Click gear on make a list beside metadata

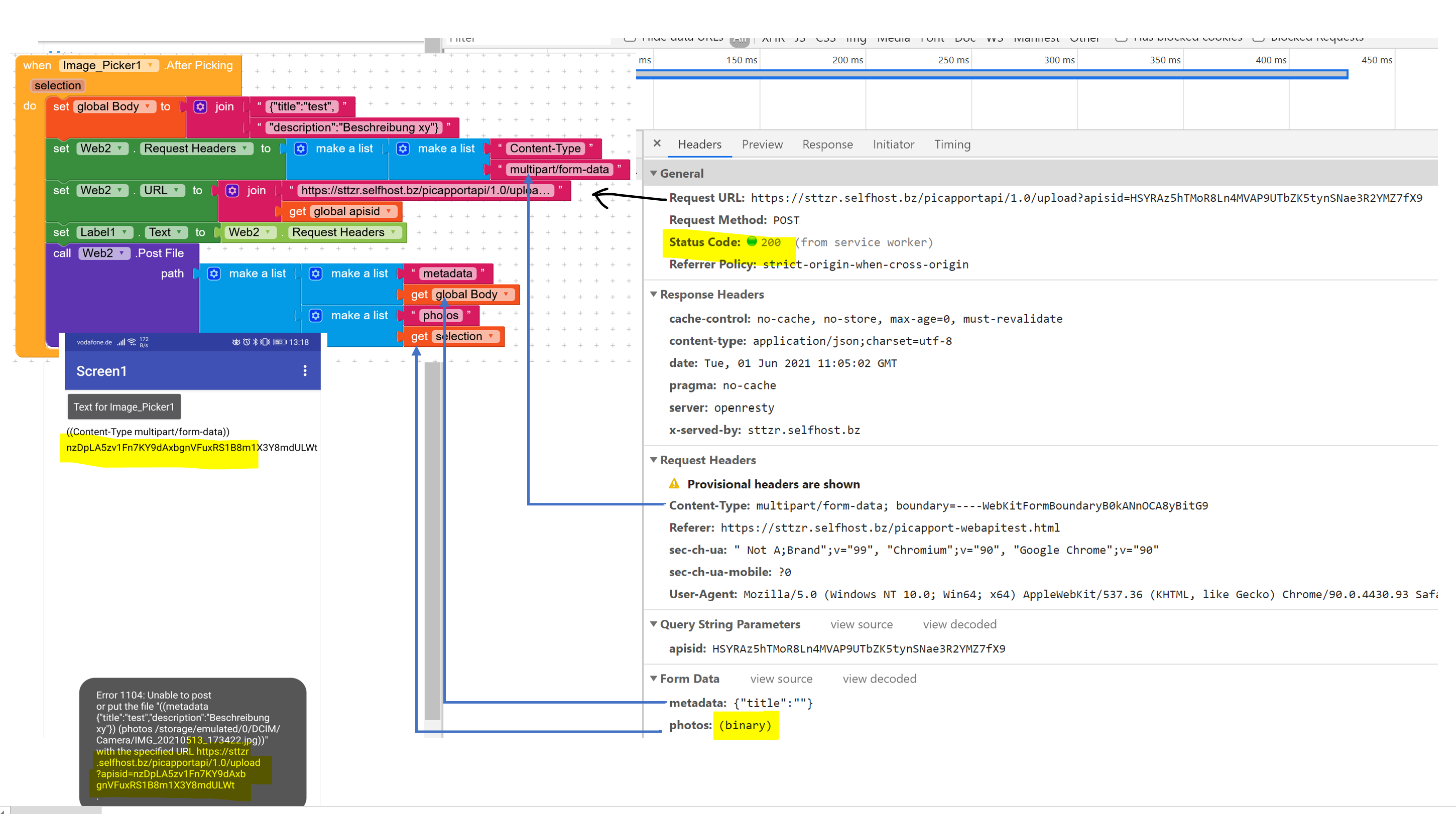pyautogui.click(x=316, y=274)
